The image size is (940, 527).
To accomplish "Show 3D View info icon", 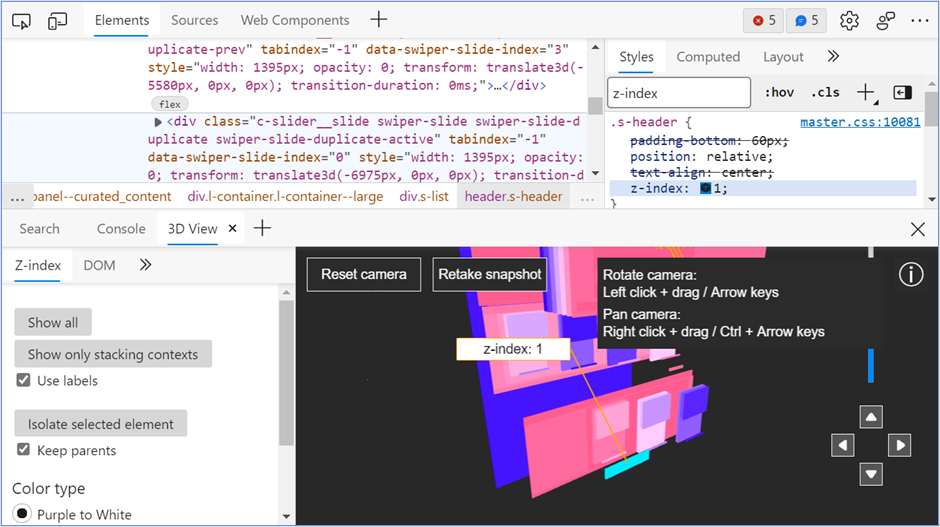I will point(910,275).
